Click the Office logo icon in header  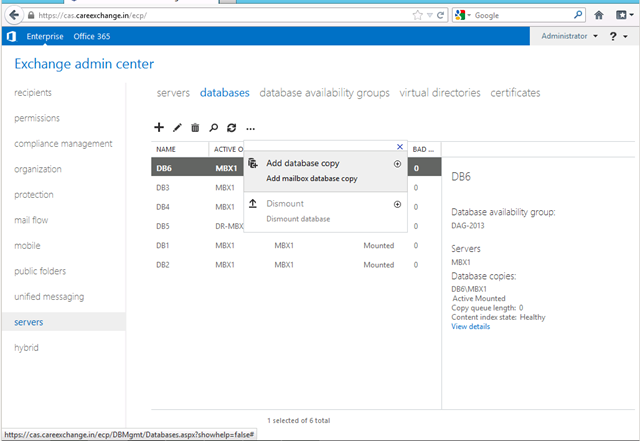tap(11, 36)
